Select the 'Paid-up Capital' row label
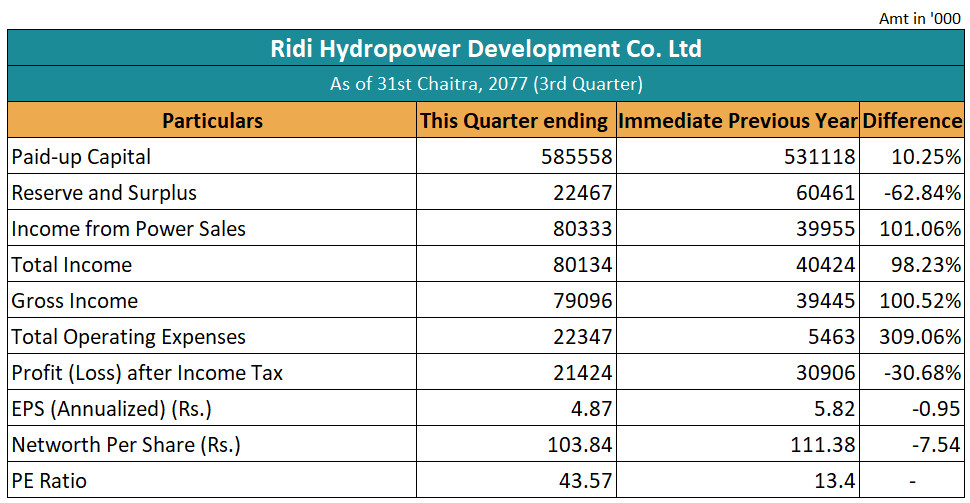 pyautogui.click(x=81, y=157)
